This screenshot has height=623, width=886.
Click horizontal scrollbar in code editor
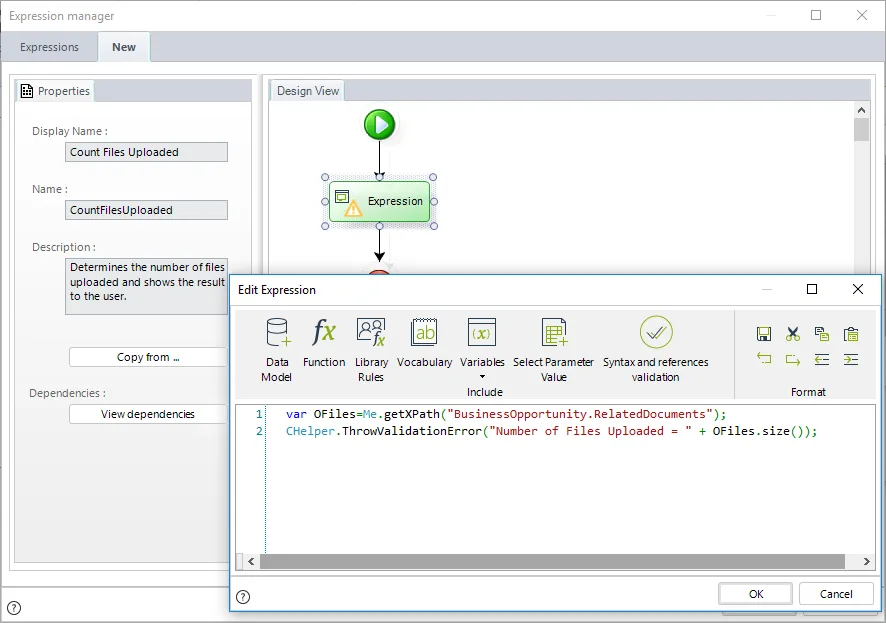(552, 561)
